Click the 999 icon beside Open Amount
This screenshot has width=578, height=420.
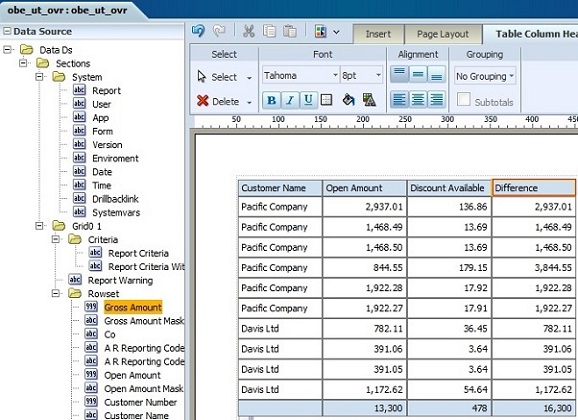[x=91, y=375]
